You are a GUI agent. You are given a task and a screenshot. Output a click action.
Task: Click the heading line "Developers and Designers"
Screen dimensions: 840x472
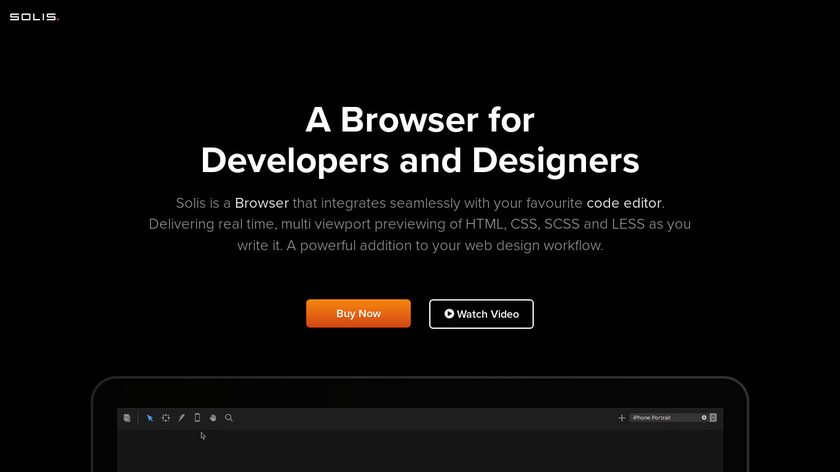pyautogui.click(x=420, y=161)
